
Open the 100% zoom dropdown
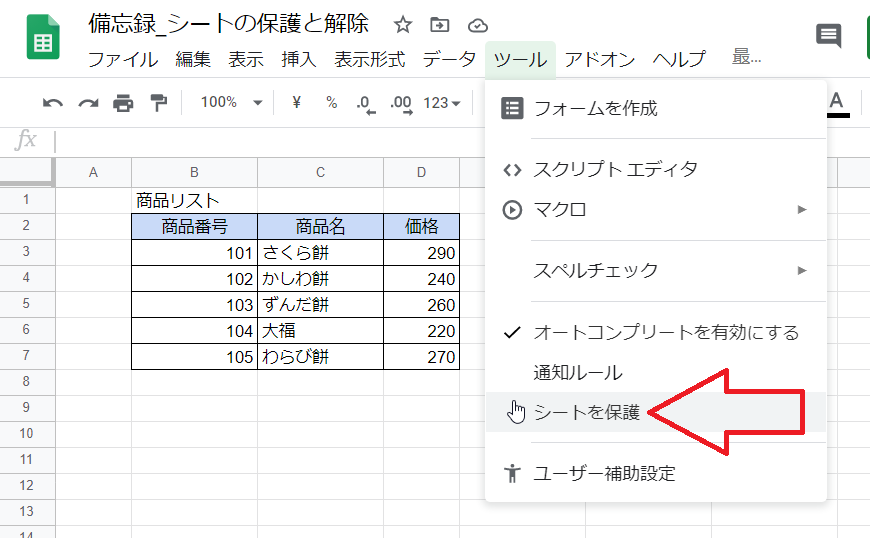click(231, 103)
